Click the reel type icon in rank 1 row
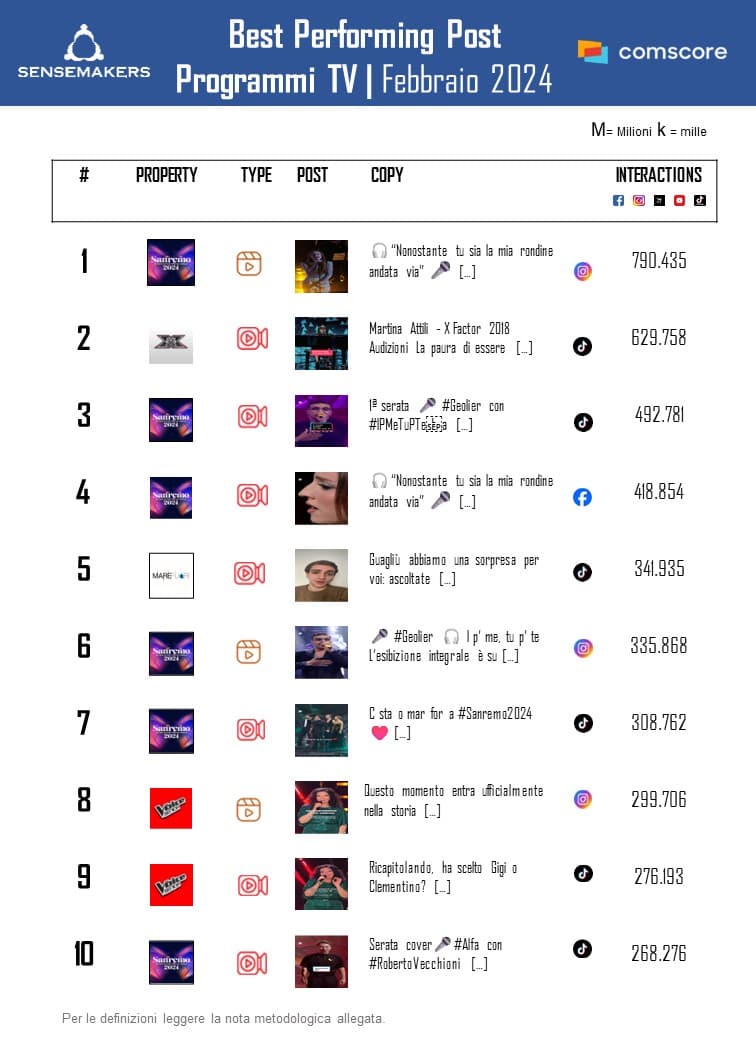The image size is (756, 1058). [x=249, y=264]
